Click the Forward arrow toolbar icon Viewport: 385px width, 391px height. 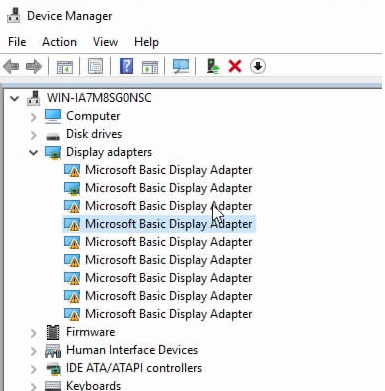(x=34, y=66)
